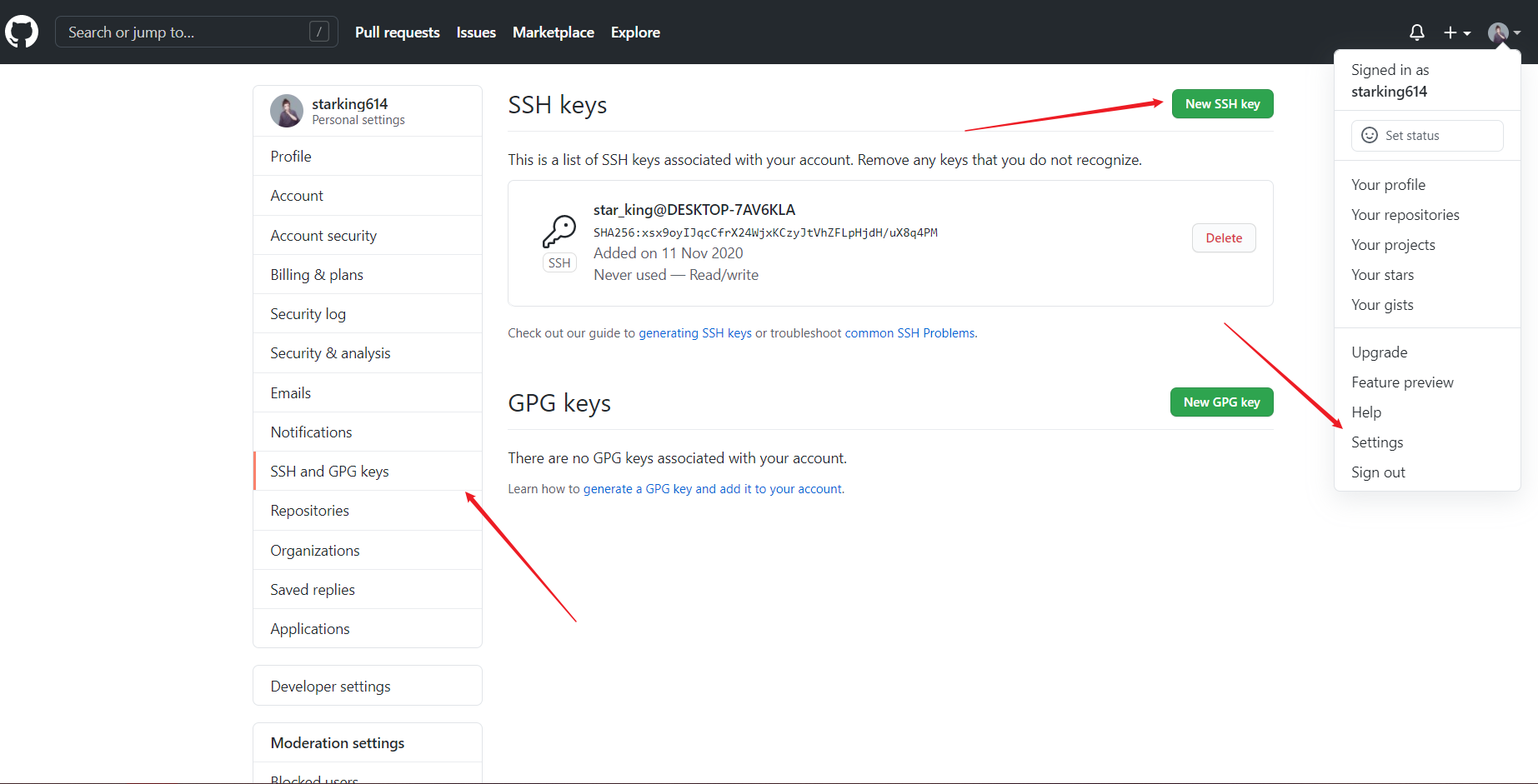This screenshot has height=784, width=1538.
Task: Toggle the user avatar menu
Action: (1504, 32)
